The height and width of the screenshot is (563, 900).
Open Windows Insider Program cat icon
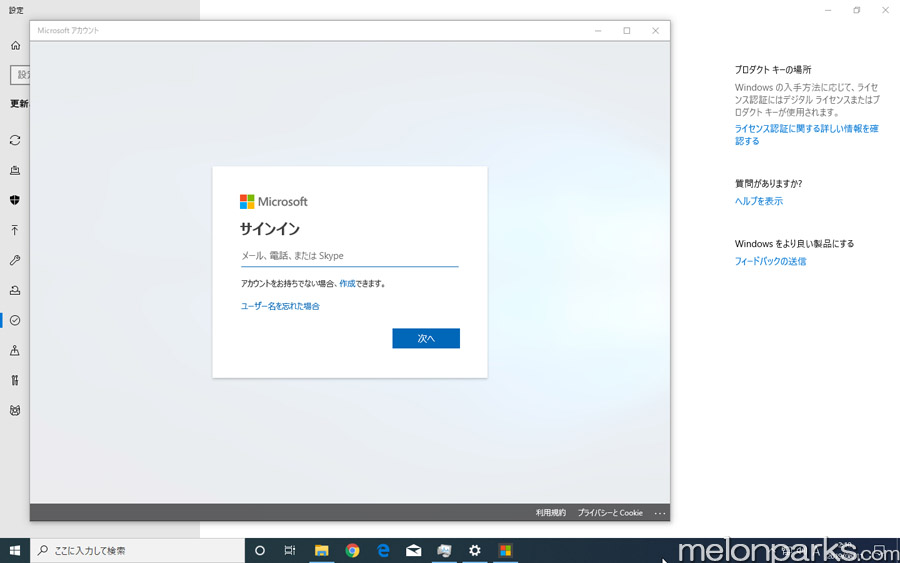coord(15,410)
